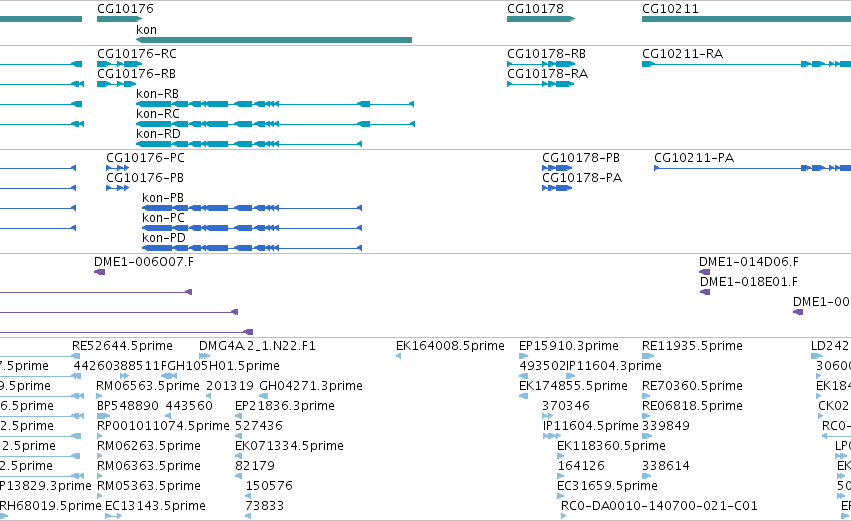851x521 pixels.
Task: Open the DME1-018E01.F label
Action: coord(749,282)
